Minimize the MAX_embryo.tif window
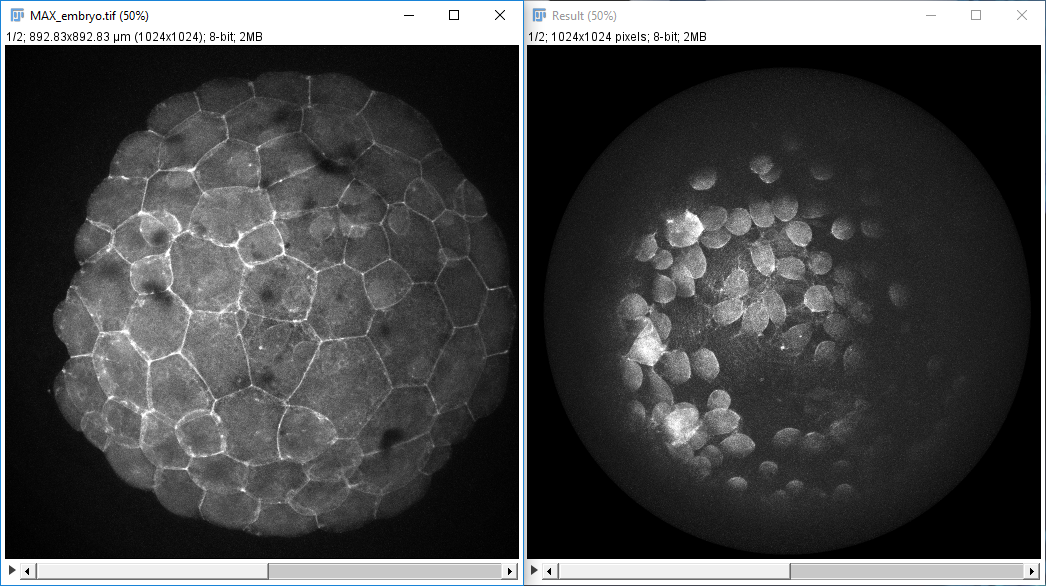This screenshot has width=1046, height=586. tap(408, 15)
